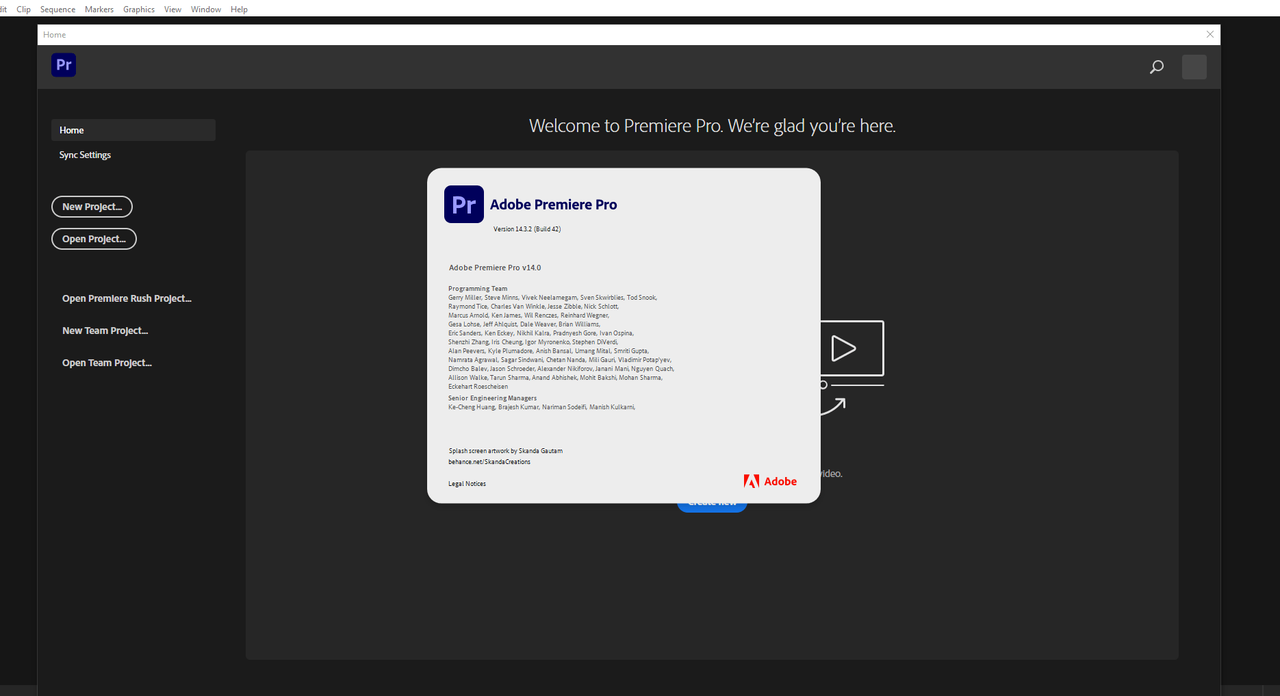This screenshot has height=696, width=1280.
Task: Click the Splash screen artwork credit line
Action: 505,451
